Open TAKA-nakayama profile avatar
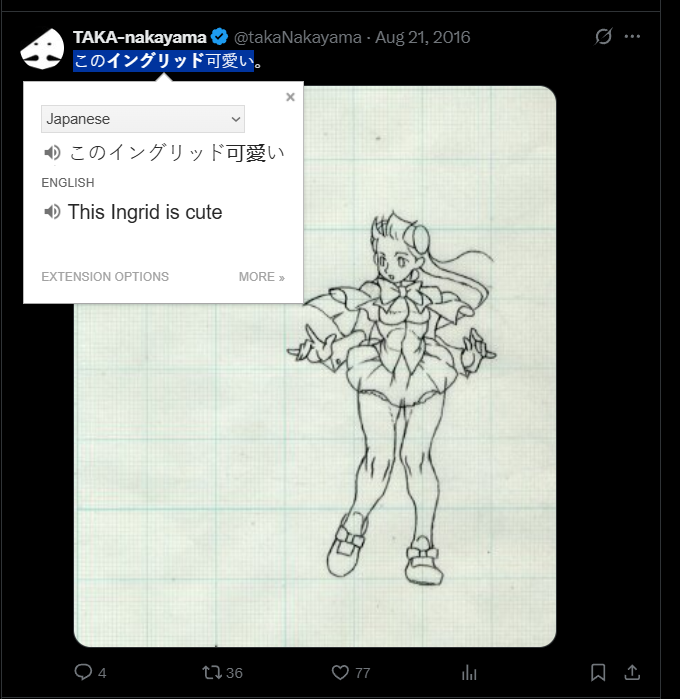The image size is (680, 699). (42, 49)
